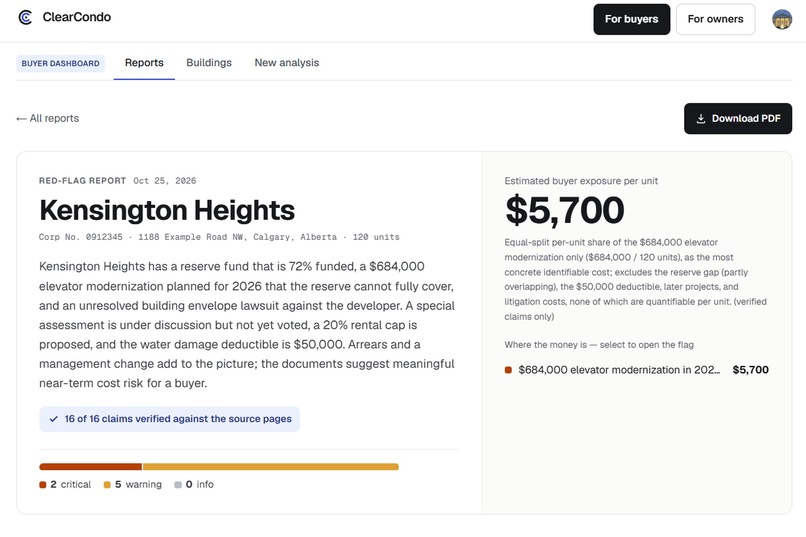
Task: Open the 16 of 16 claims verified badge
Action: pos(170,419)
